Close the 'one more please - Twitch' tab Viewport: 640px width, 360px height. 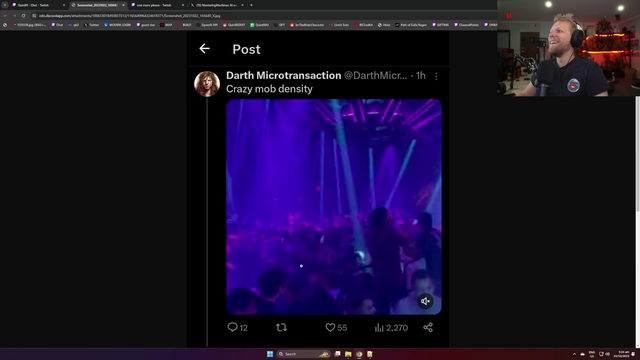click(182, 5)
